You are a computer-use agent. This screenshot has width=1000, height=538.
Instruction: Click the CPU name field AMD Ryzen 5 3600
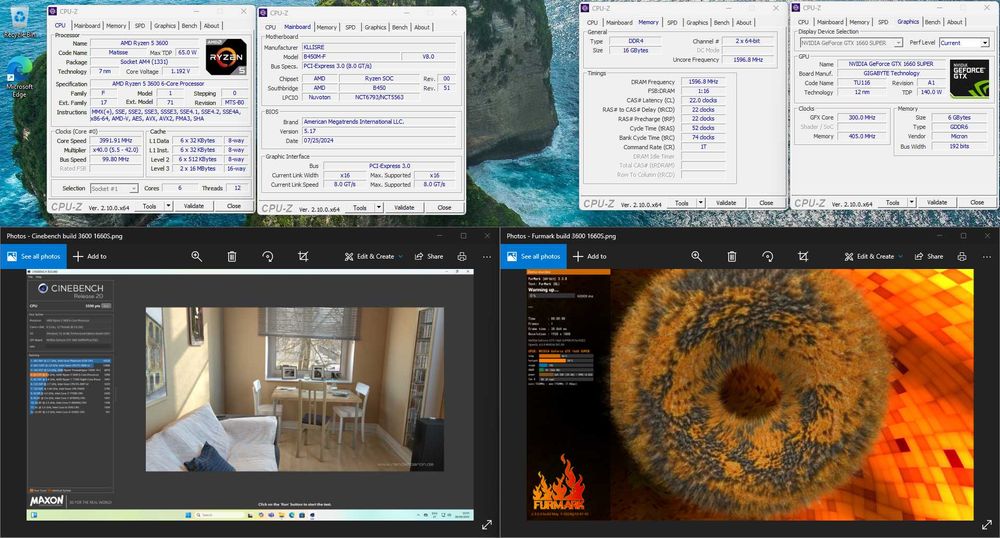(x=144, y=43)
